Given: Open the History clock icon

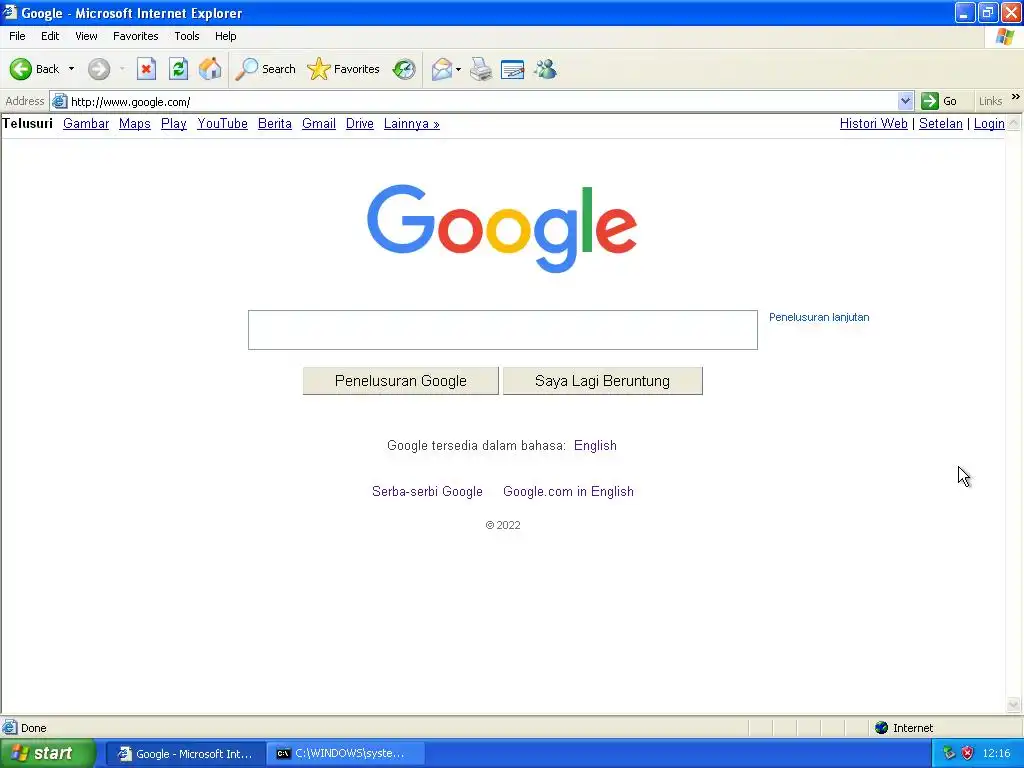Looking at the screenshot, I should [x=404, y=69].
